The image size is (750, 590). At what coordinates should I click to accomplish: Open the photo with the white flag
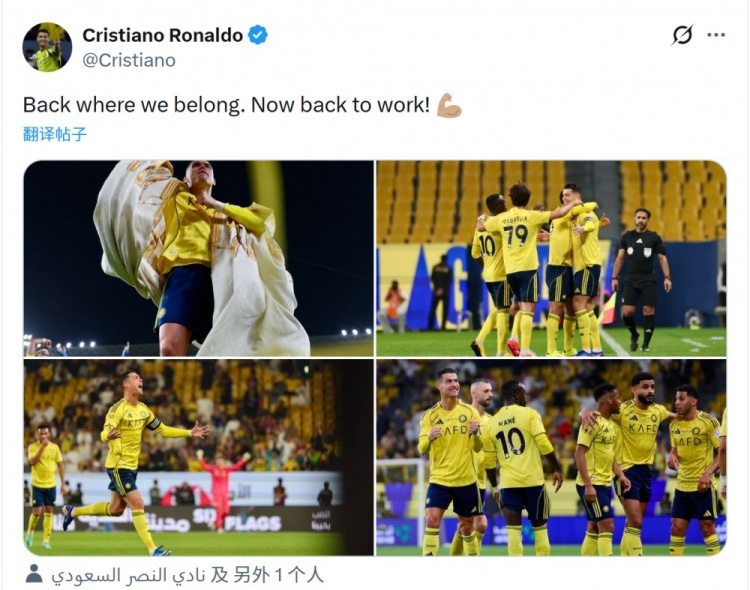click(x=199, y=258)
